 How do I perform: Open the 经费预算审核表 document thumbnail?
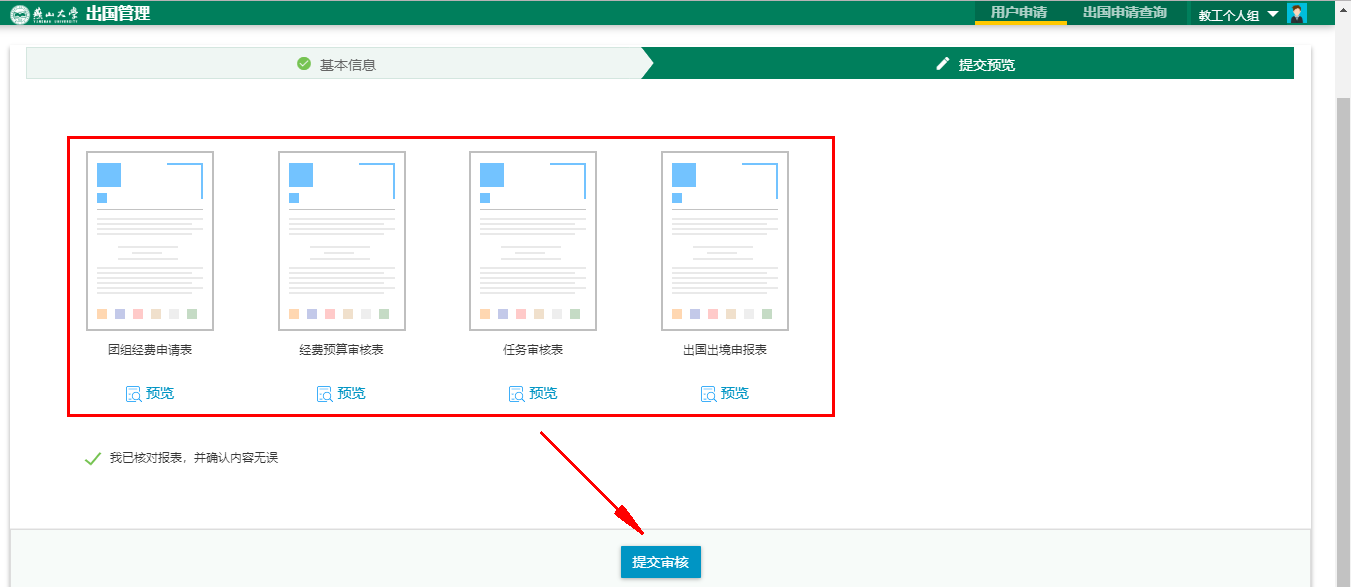coord(341,241)
